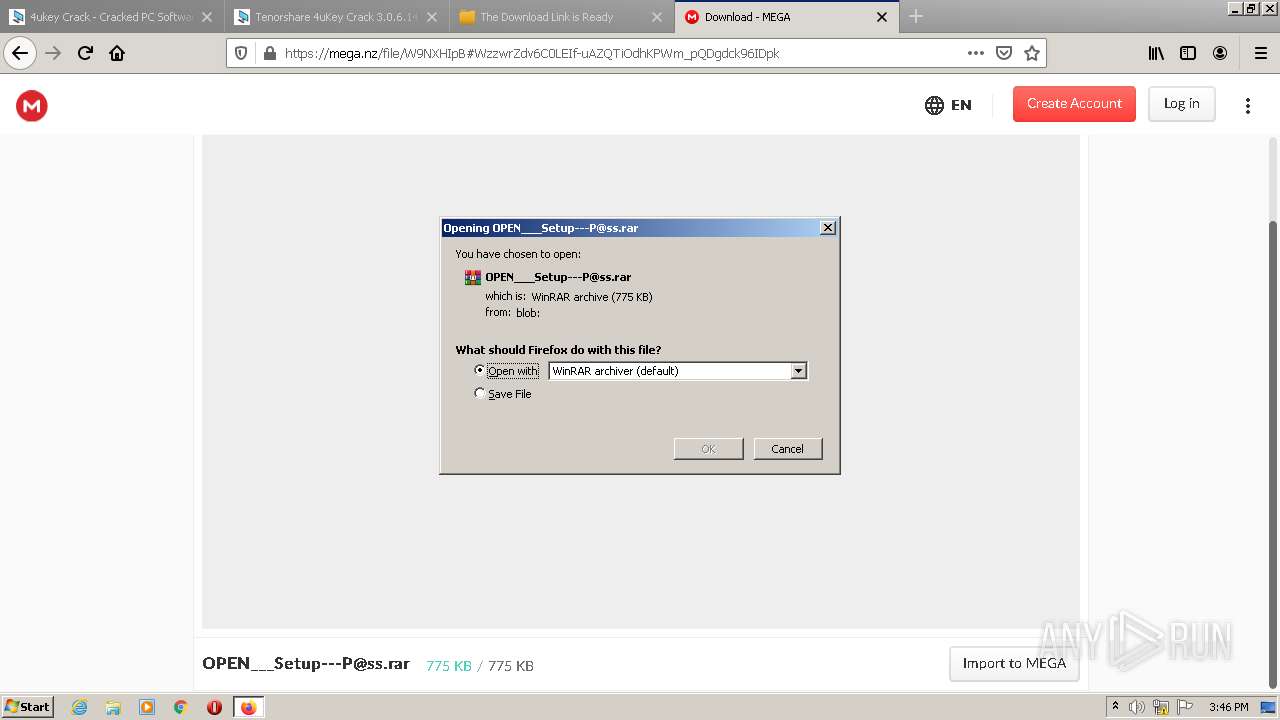1280x720 pixels.
Task: Click the volume speaker tray icon
Action: point(1137,707)
